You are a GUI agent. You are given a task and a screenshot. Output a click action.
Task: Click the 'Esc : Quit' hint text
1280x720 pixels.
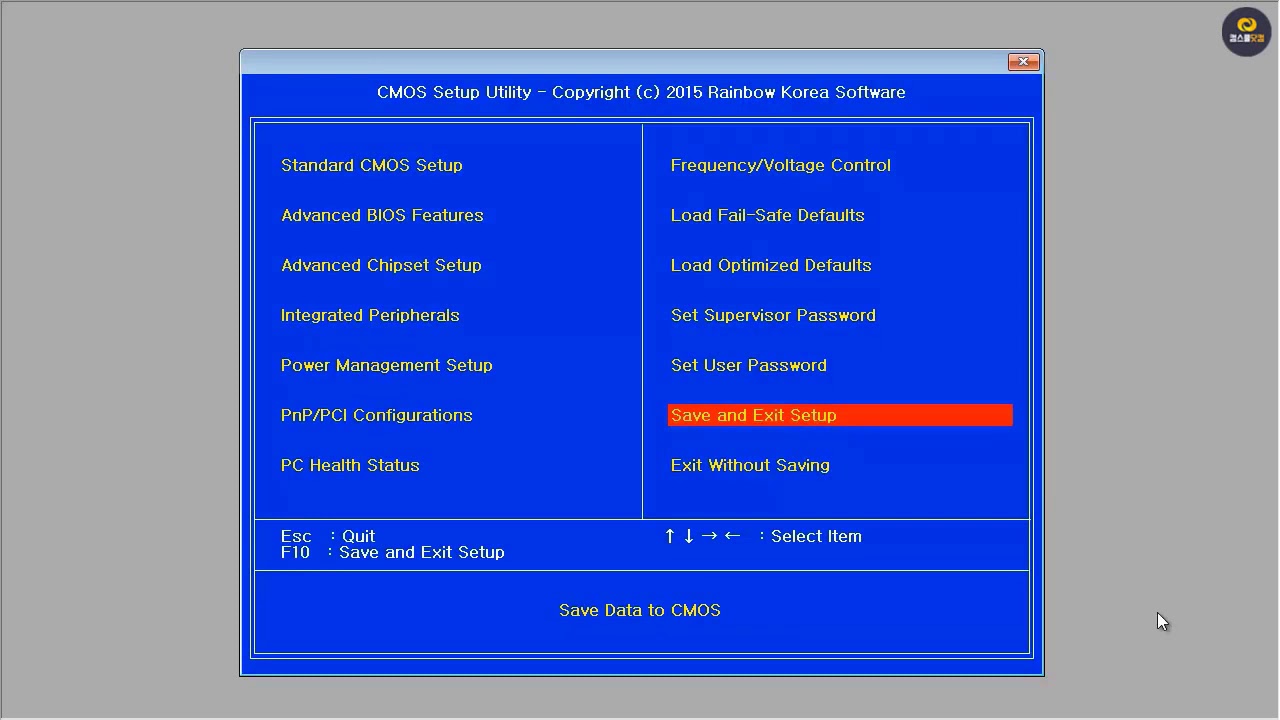pyautogui.click(x=328, y=536)
